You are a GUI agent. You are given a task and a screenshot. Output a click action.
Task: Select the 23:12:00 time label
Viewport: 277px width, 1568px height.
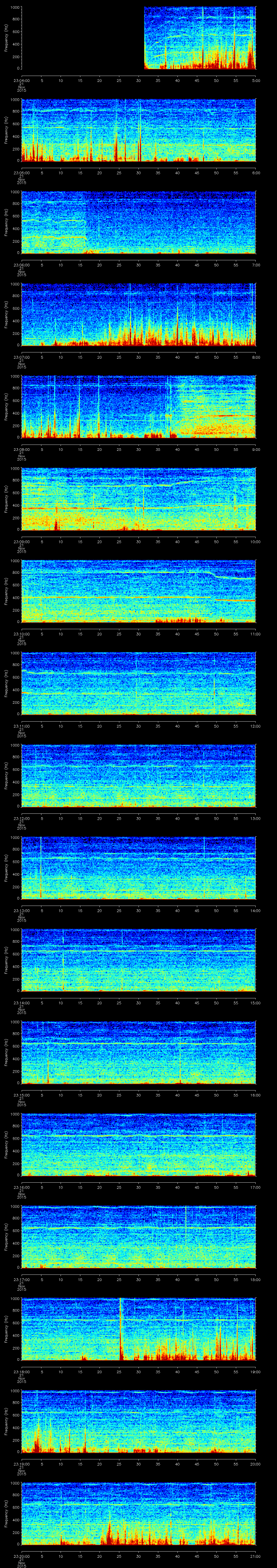point(22,819)
